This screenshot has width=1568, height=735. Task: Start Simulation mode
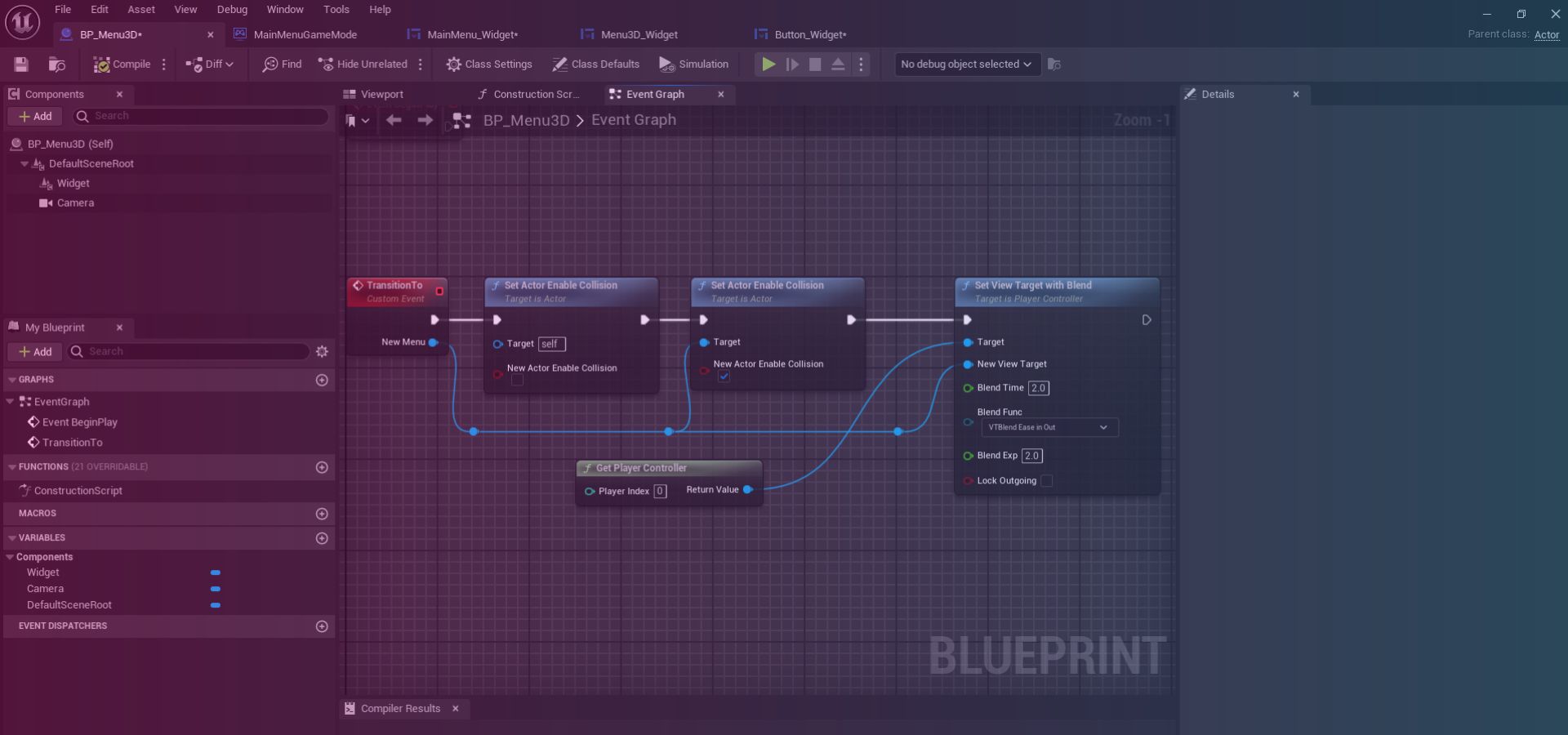[694, 65]
